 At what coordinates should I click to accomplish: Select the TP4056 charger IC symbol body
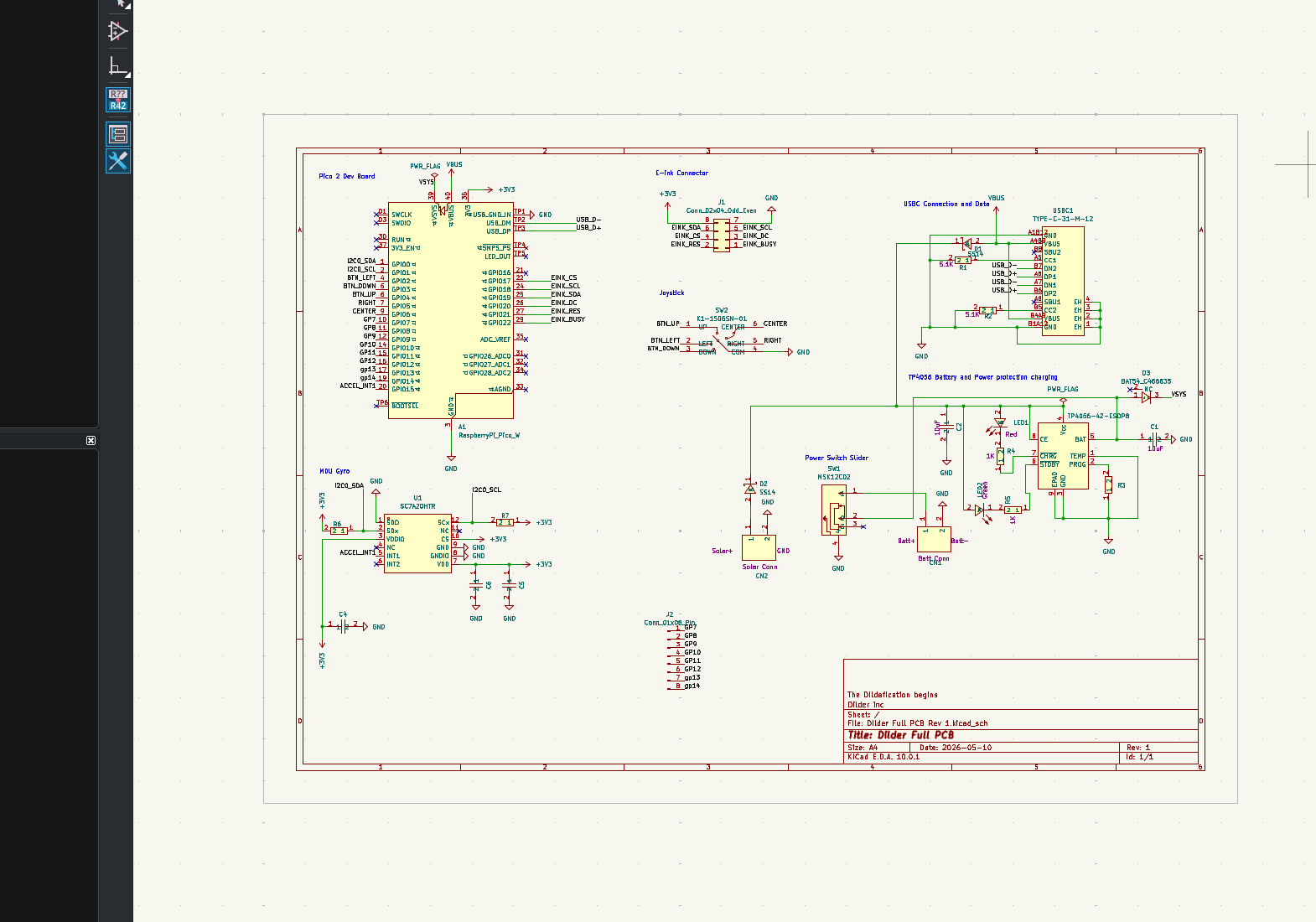pos(1063,455)
